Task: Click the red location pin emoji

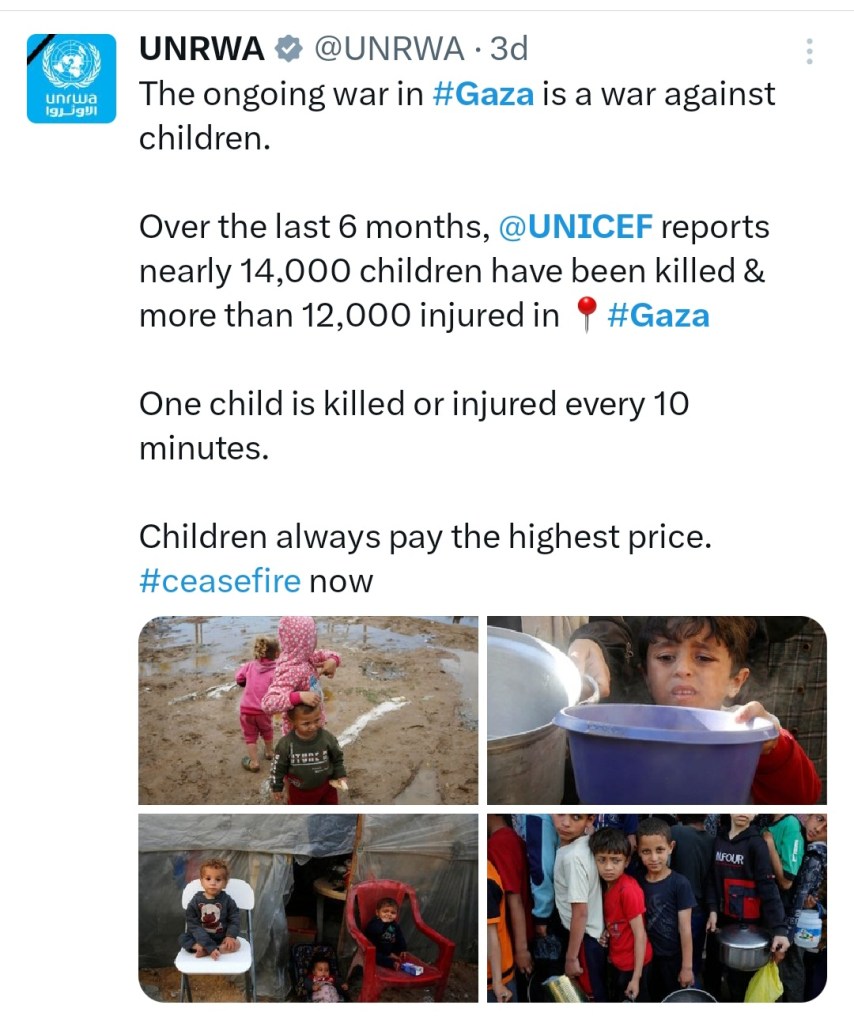Action: pos(586,316)
